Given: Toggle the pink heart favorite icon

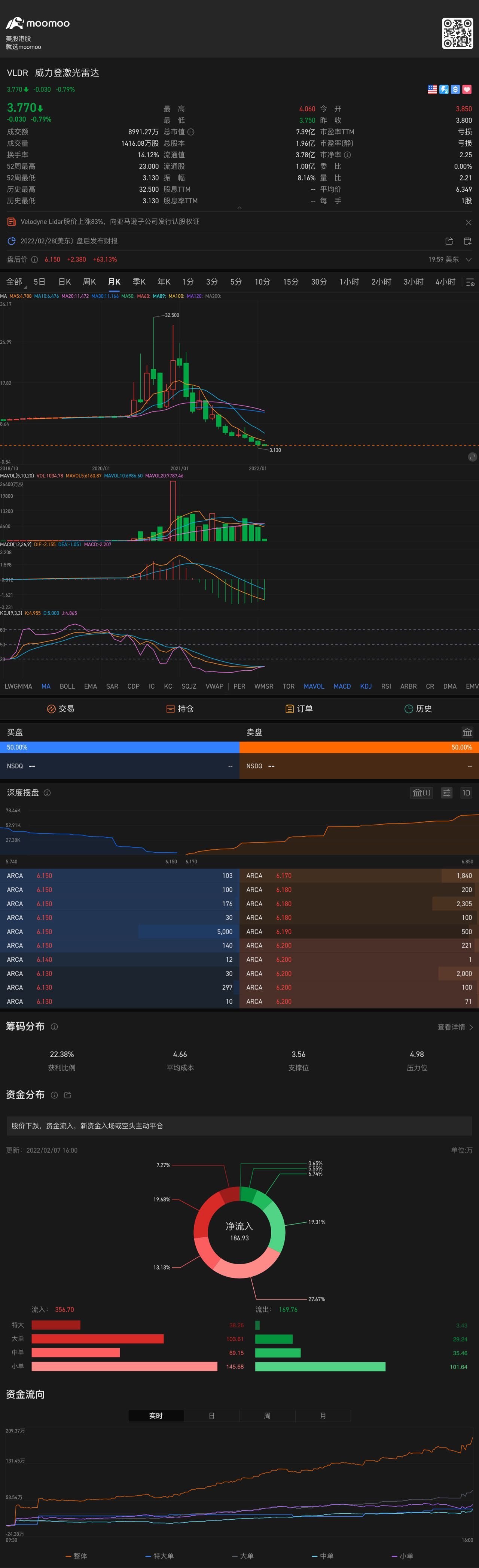Looking at the screenshot, I should point(467,90).
